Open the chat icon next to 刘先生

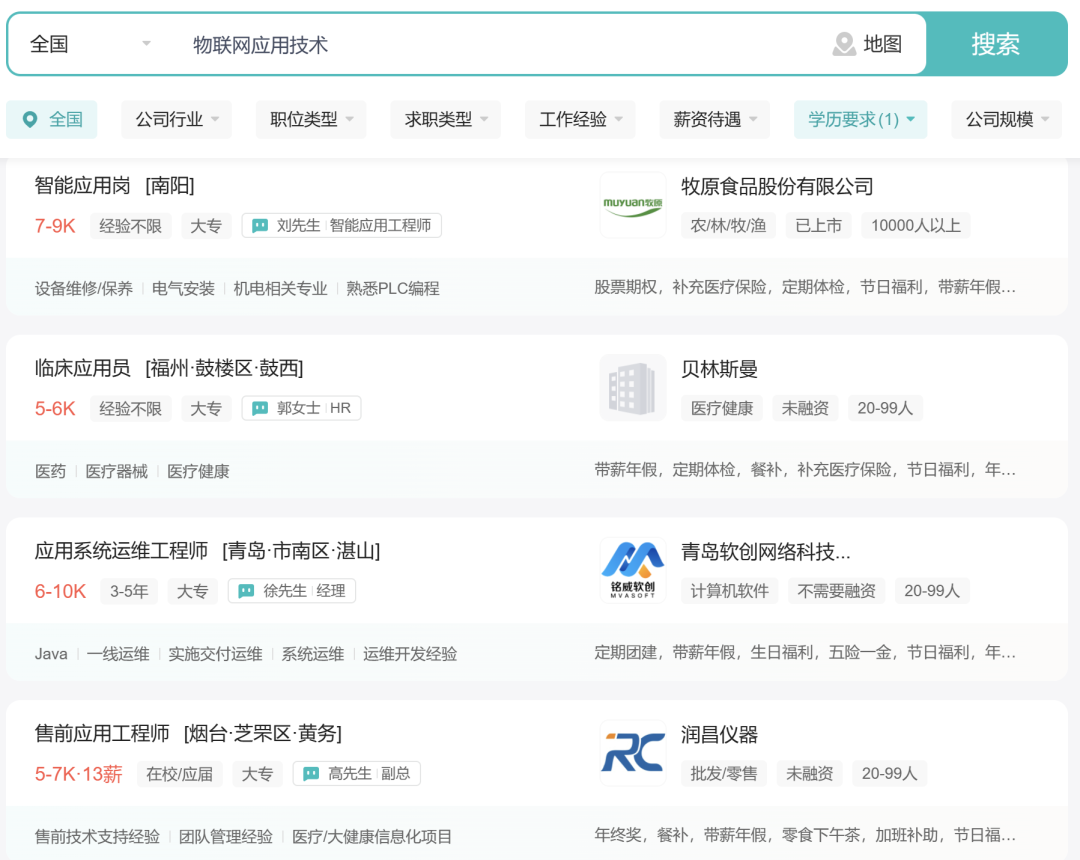pyautogui.click(x=260, y=226)
